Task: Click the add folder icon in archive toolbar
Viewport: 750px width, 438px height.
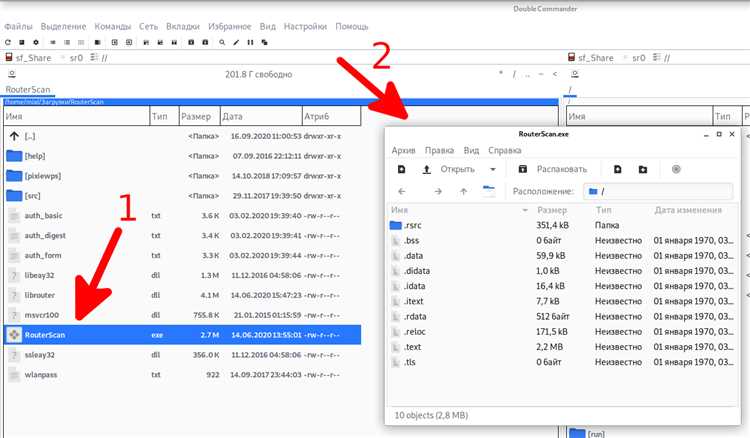Action: [x=643, y=169]
